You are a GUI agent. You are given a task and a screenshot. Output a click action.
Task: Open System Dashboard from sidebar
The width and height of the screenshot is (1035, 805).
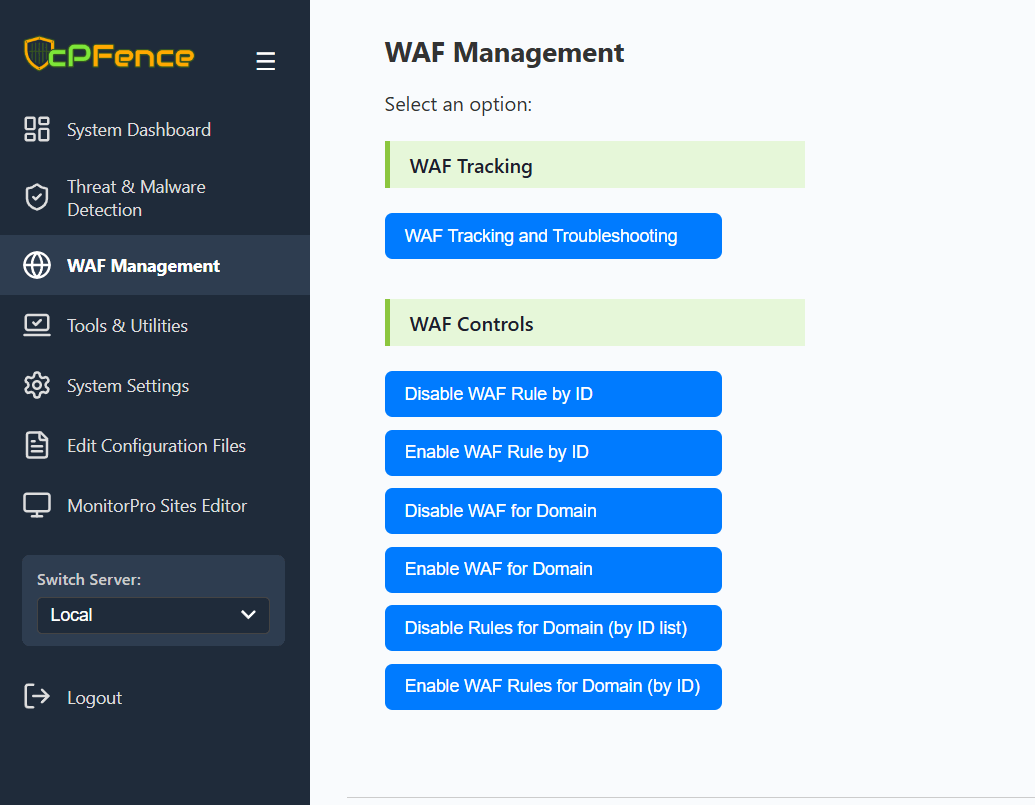click(x=154, y=129)
